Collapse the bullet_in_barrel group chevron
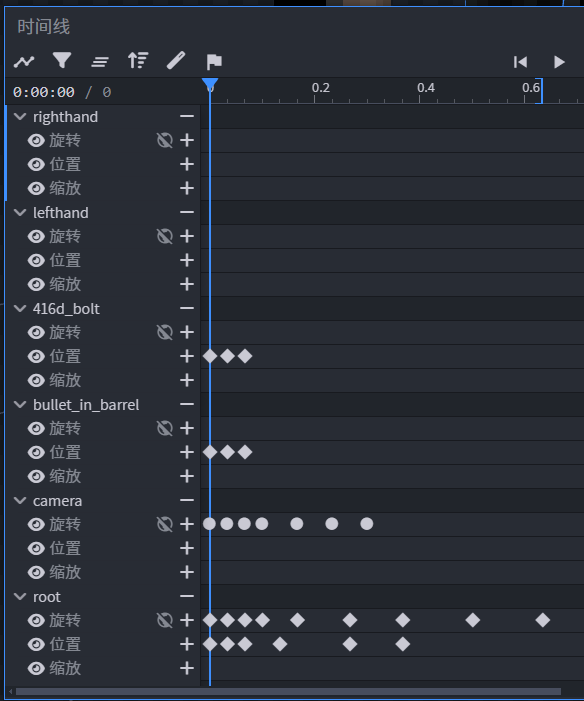 20,405
